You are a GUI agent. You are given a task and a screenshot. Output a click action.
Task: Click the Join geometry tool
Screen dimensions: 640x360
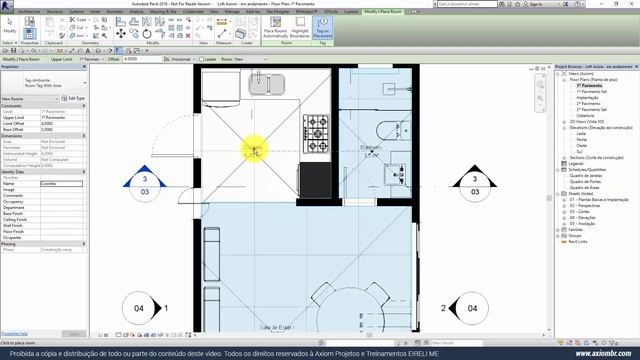click(77, 36)
